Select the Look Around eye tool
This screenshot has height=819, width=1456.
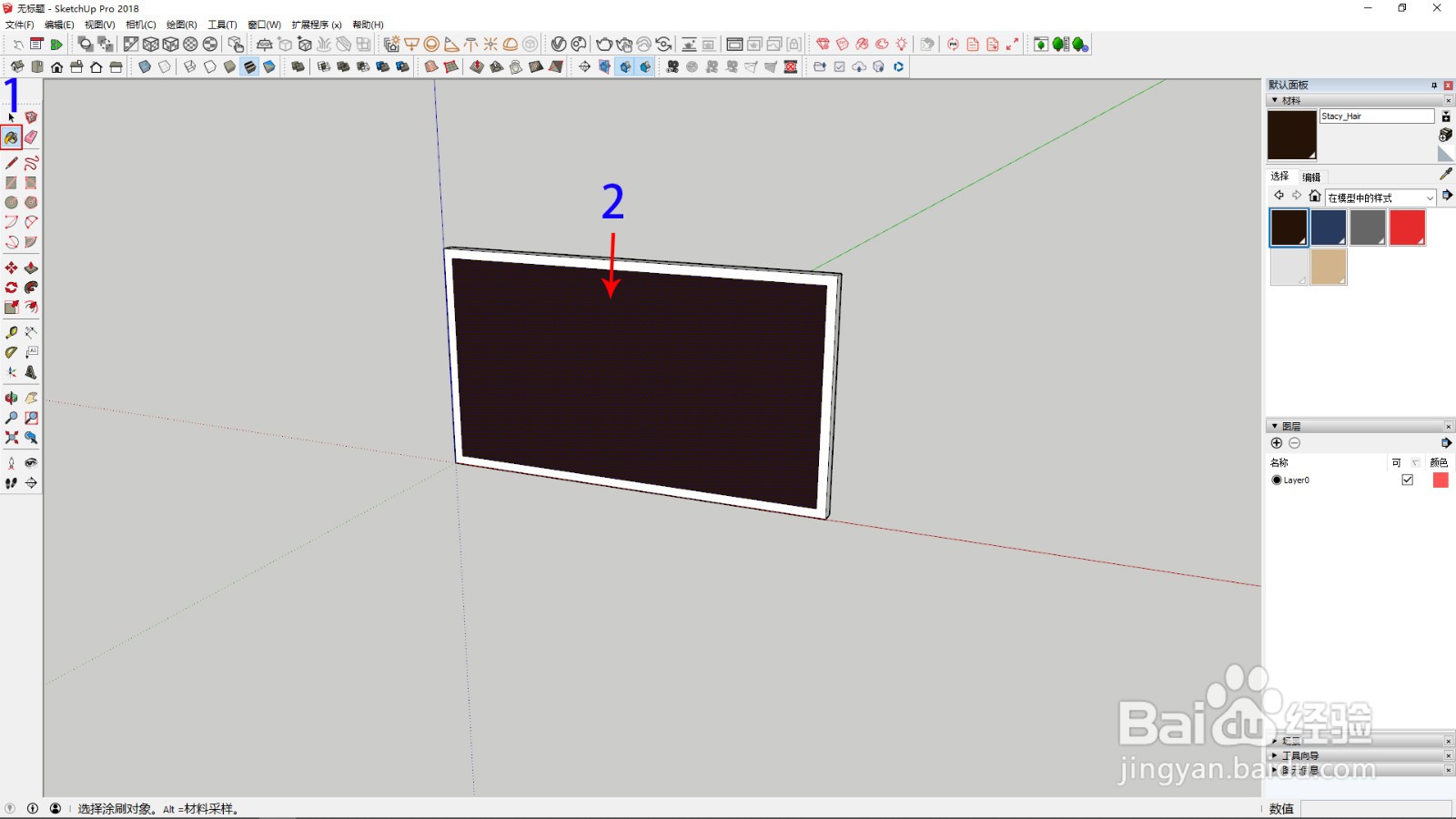coord(31,463)
